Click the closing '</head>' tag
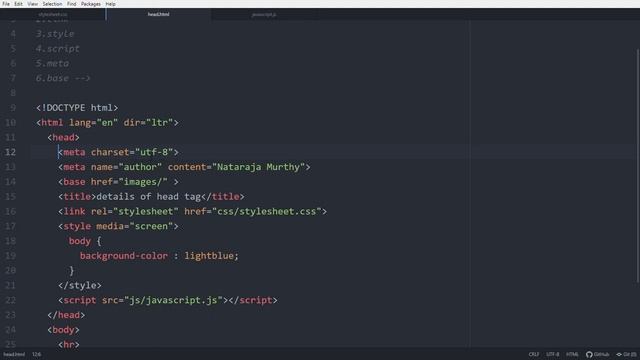This screenshot has height=360, width=640. [x=66, y=315]
